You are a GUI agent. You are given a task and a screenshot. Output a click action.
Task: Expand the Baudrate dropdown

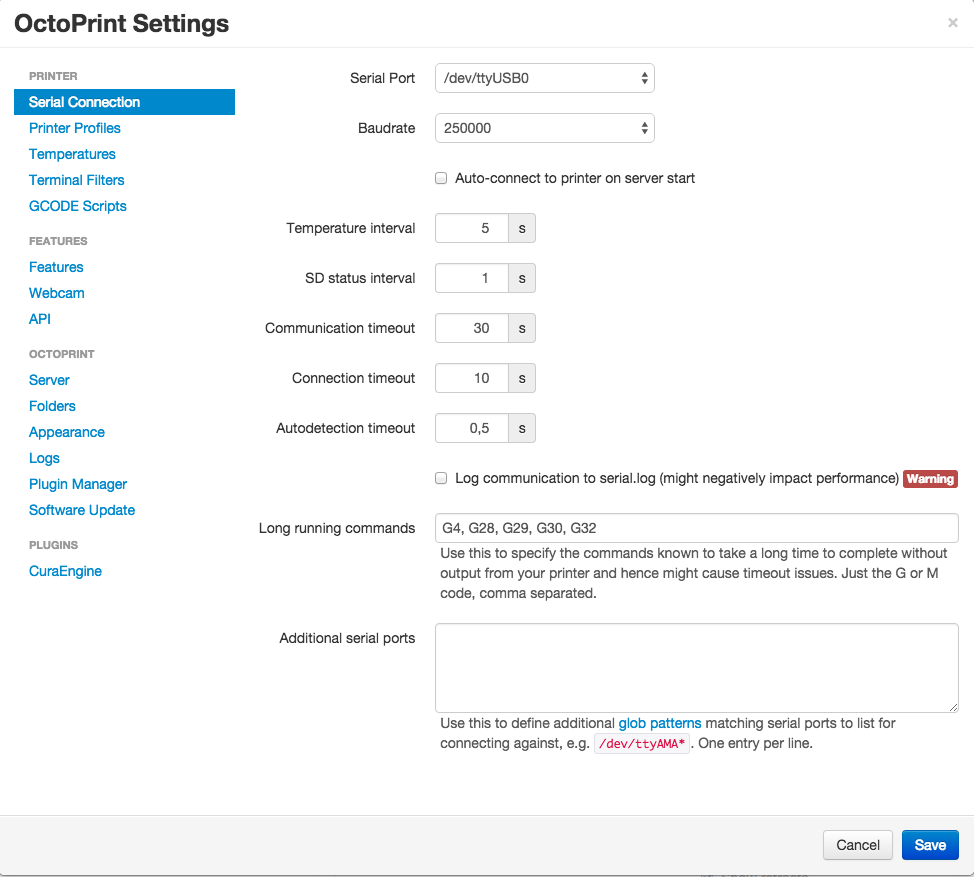545,128
